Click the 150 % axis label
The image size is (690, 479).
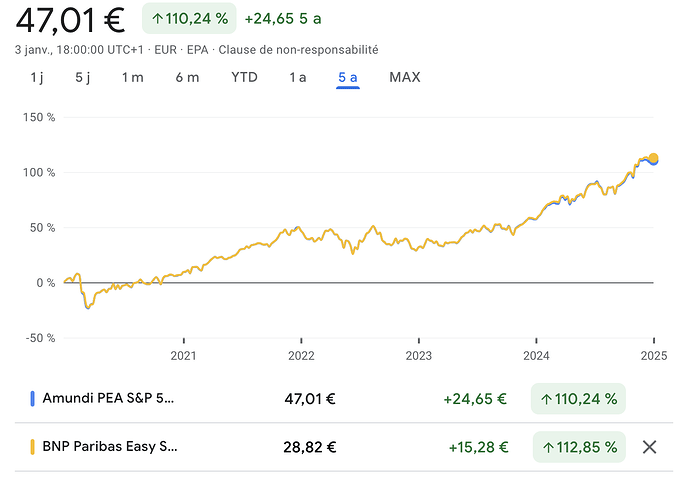click(x=39, y=117)
